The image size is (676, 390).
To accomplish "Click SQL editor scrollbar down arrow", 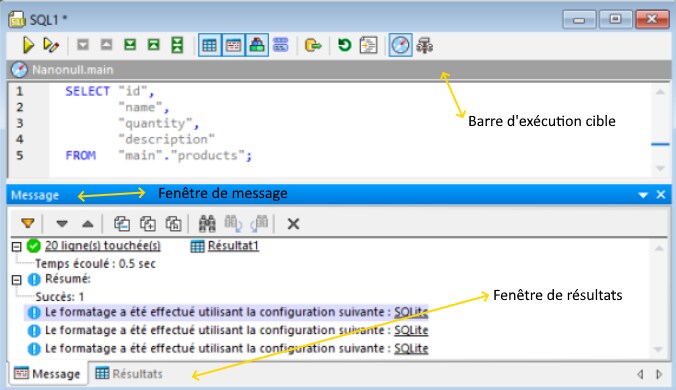I will [x=660, y=168].
